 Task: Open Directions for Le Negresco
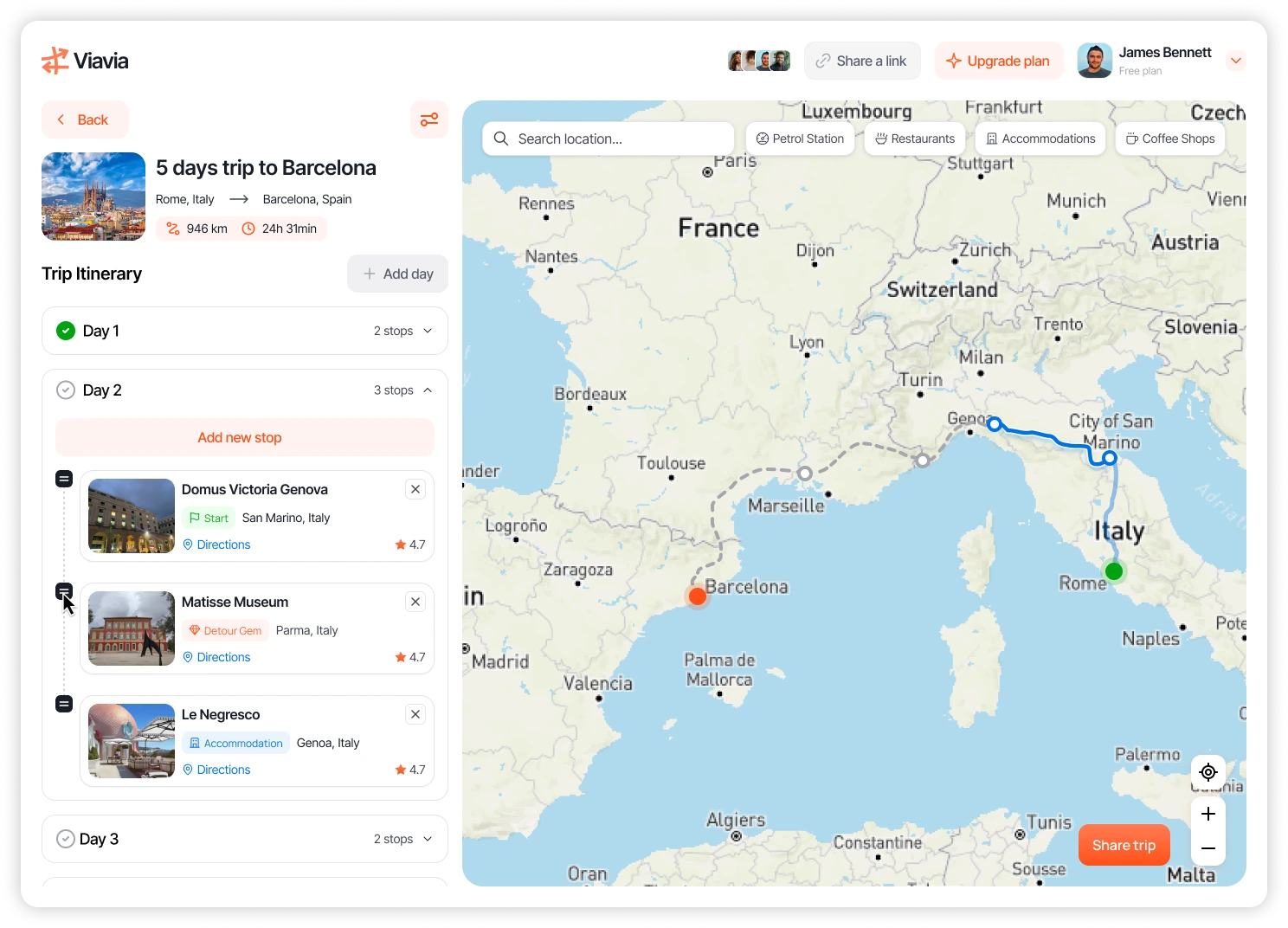tap(216, 769)
